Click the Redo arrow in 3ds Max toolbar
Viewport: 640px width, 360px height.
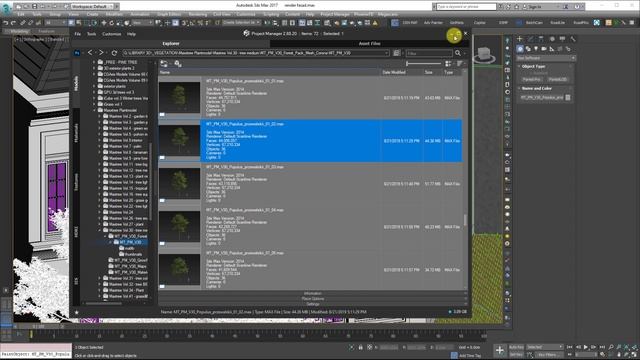coord(13,23)
